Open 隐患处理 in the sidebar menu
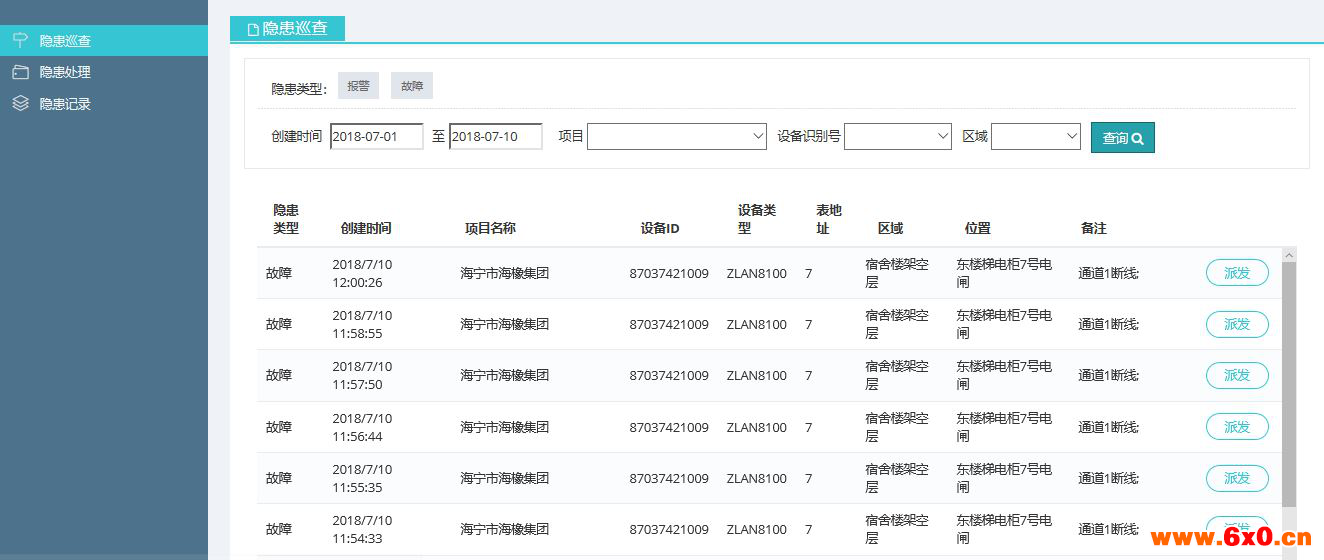Screen dimensions: 1324x560 point(65,72)
